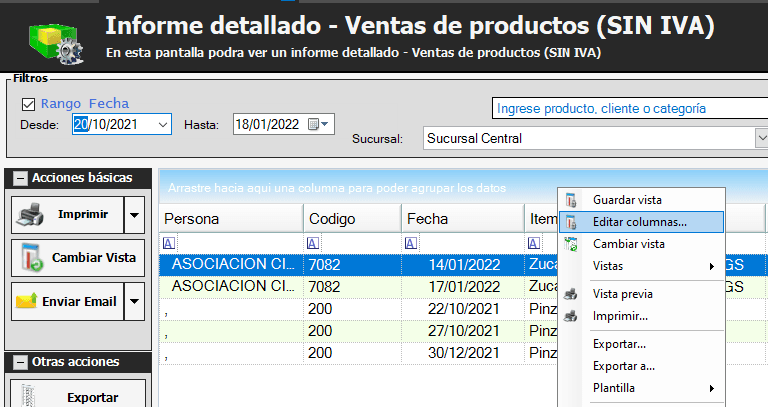Screen dimensions: 768x407
Task: Click the printer icon on Imprimir button
Action: [32, 214]
